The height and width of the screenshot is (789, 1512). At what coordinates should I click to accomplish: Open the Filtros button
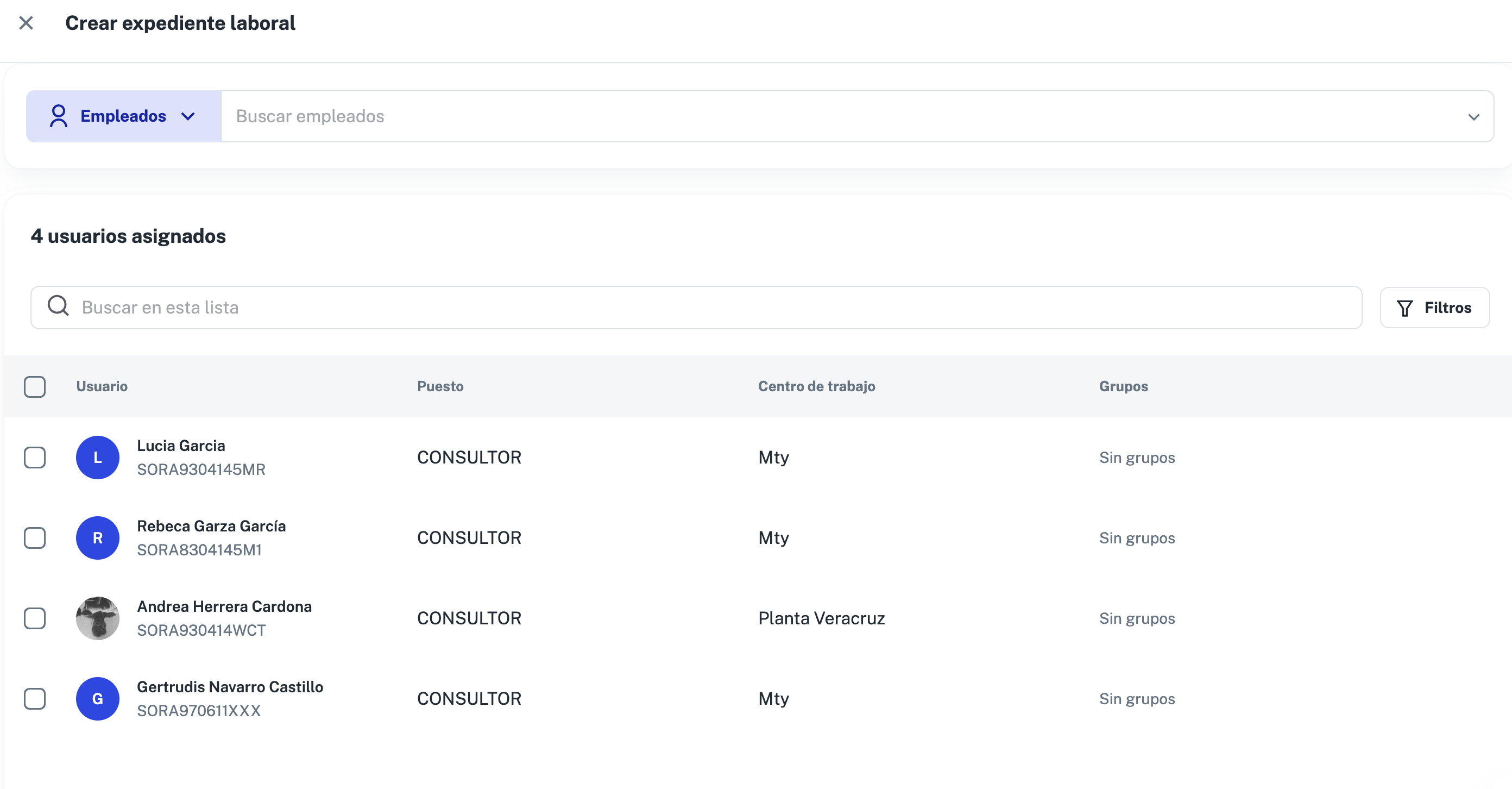pyautogui.click(x=1434, y=308)
